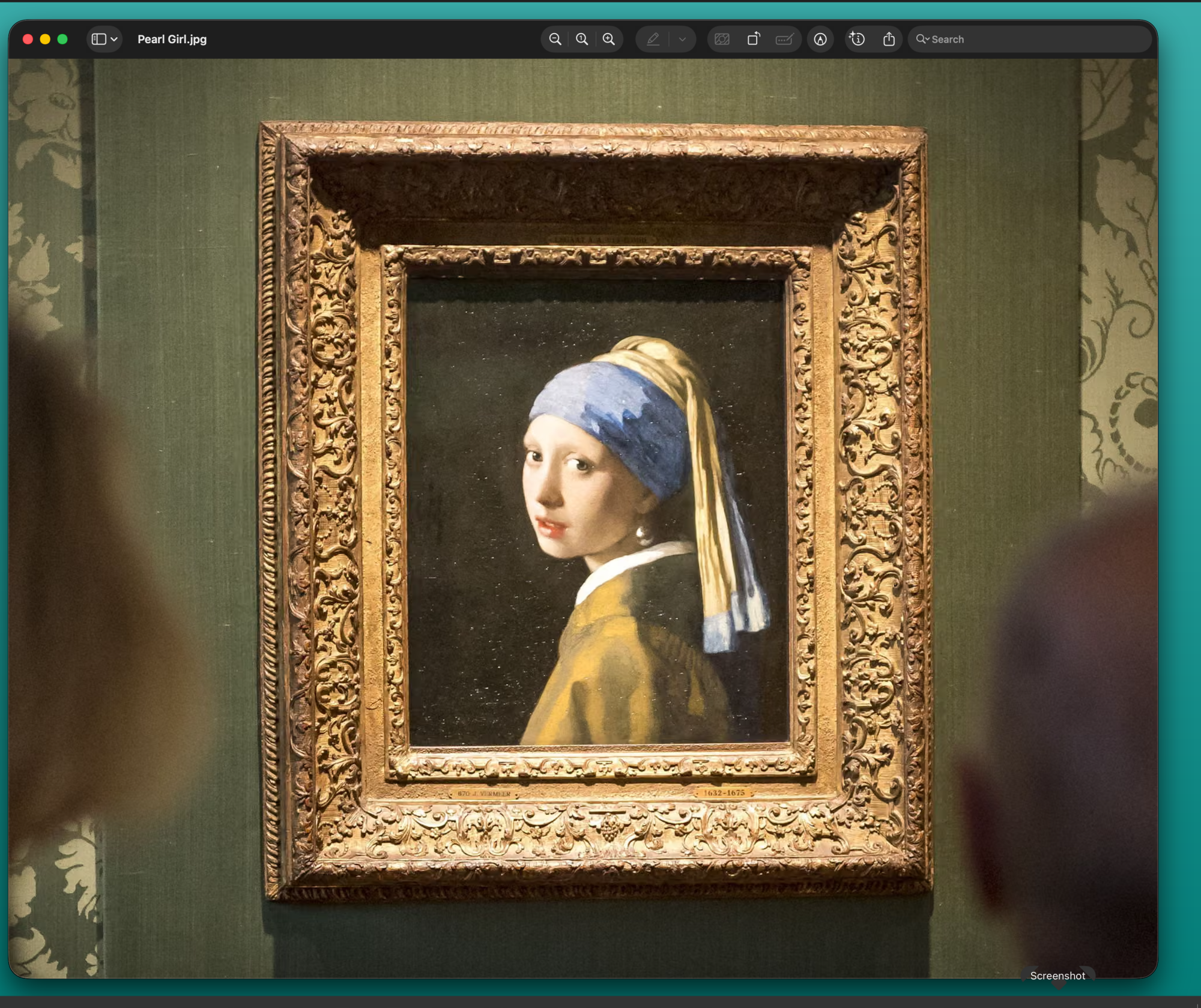The image size is (1201, 1008).
Task: Toggle the Markup toolbar button
Action: (x=820, y=39)
